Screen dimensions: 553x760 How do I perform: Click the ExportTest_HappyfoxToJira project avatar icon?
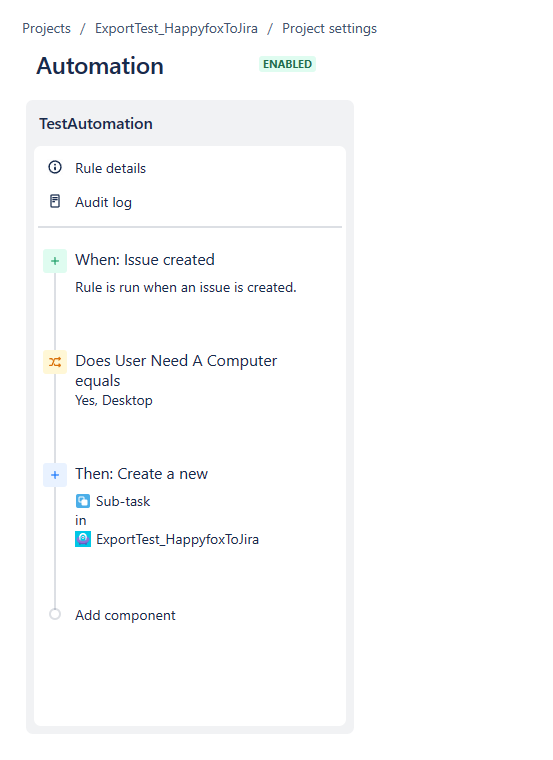coord(83,539)
